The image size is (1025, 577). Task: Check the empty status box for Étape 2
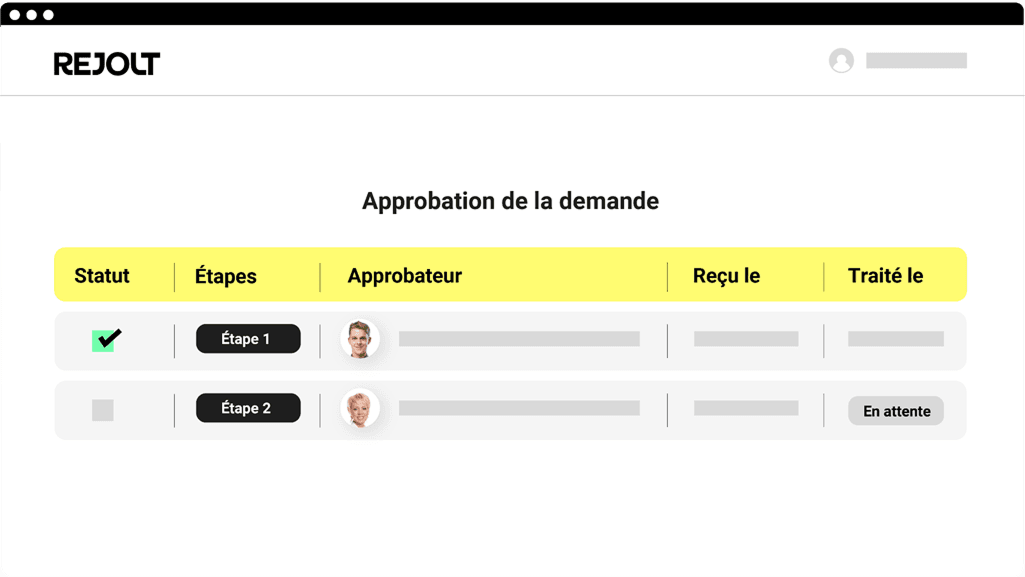[103, 410]
